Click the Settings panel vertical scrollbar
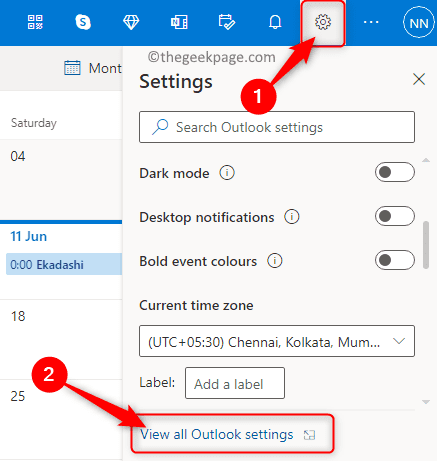 point(426,244)
